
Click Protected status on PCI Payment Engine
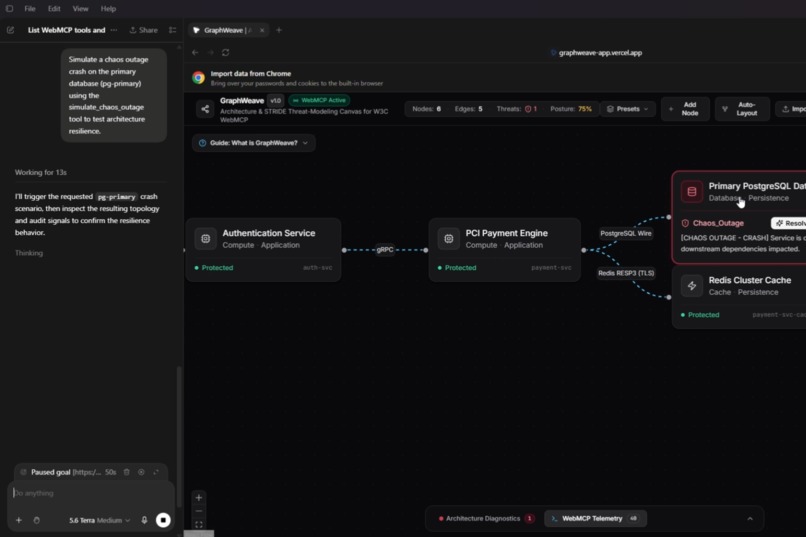(457, 268)
